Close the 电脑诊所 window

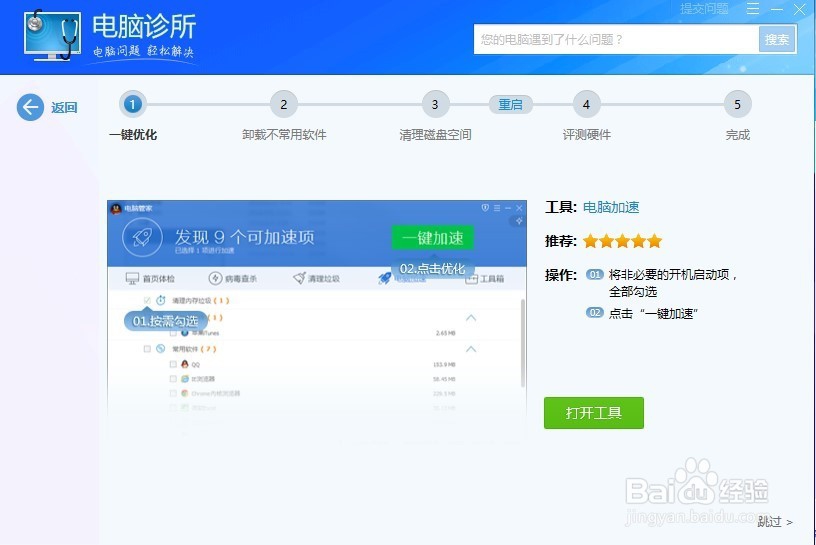pos(800,9)
